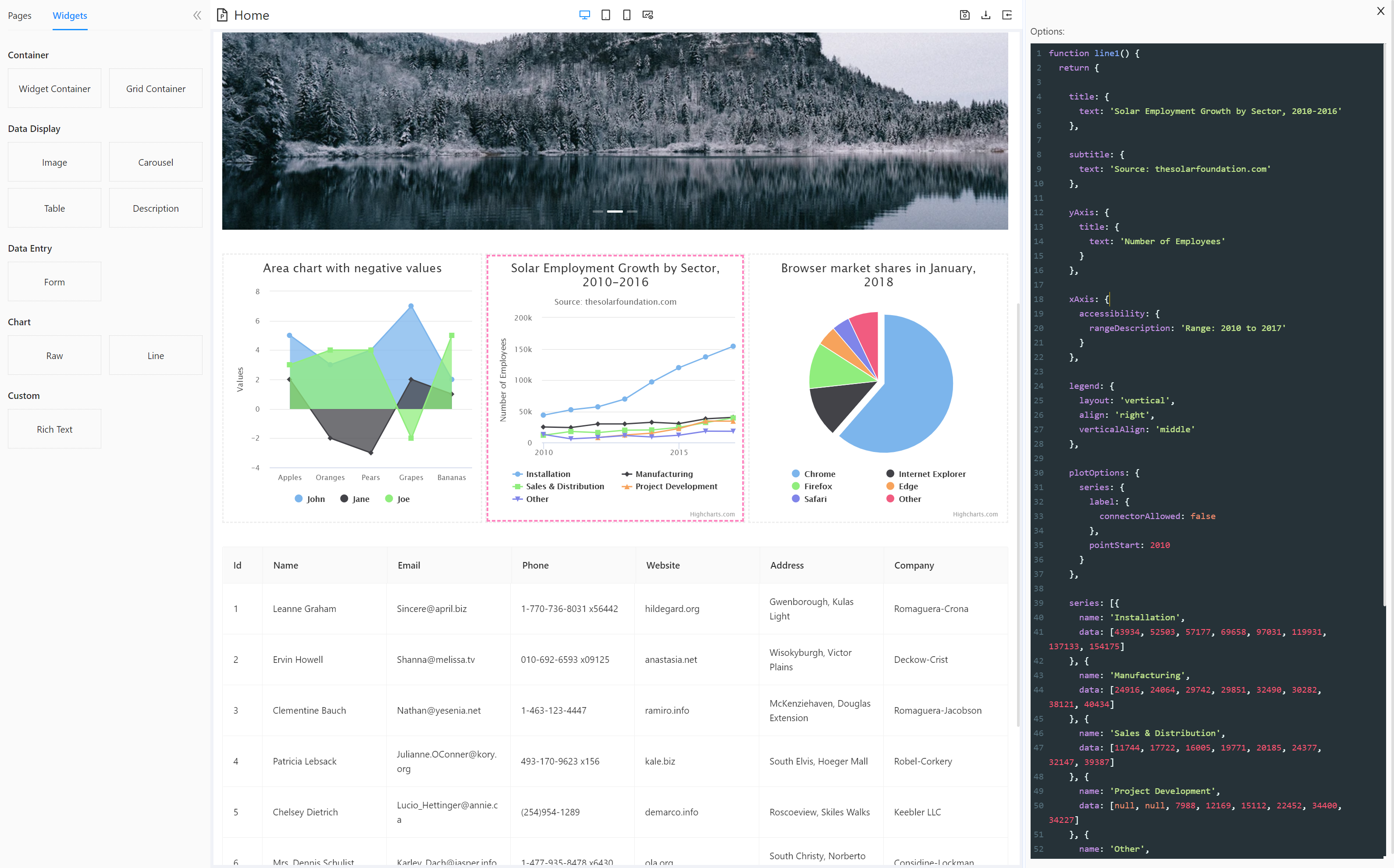
Task: Toggle Installation series in solar chart legend
Action: click(x=548, y=474)
